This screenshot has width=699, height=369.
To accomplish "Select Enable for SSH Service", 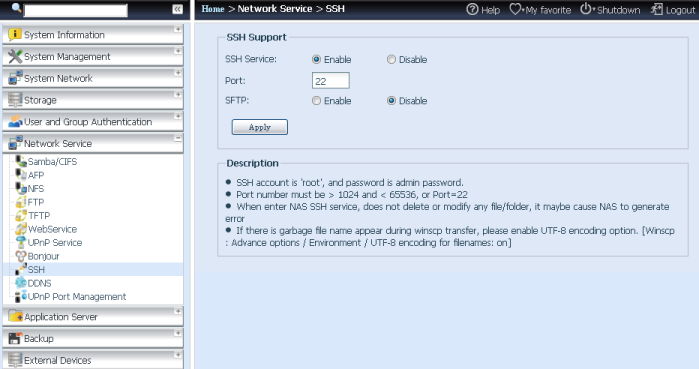I will [316, 59].
